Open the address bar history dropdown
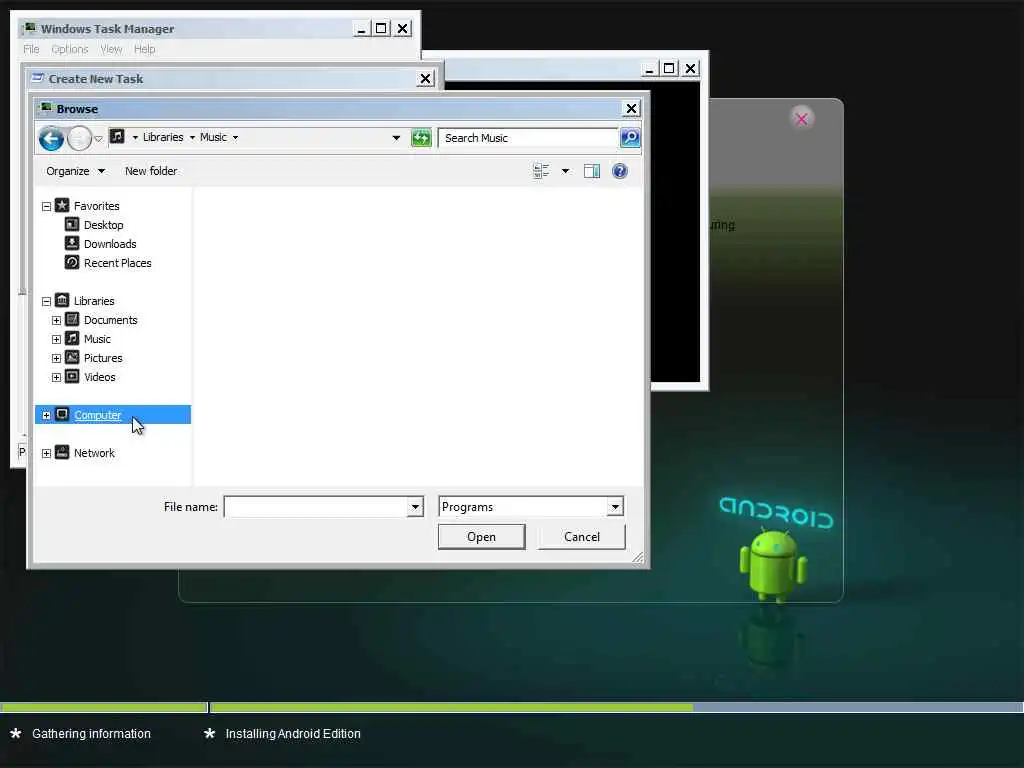 (x=396, y=138)
